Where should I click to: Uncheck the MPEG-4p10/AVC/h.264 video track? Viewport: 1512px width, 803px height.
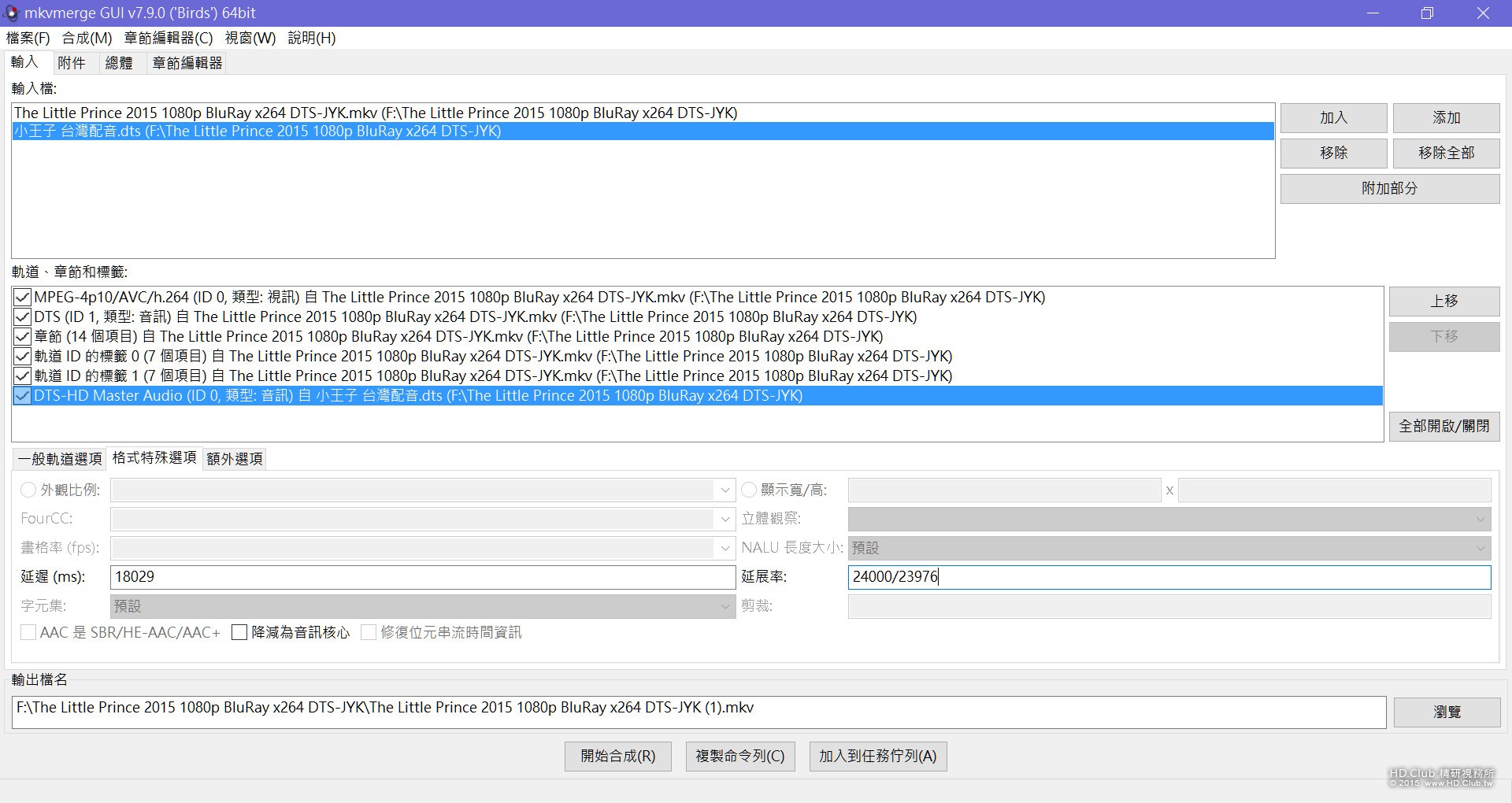tap(22, 298)
